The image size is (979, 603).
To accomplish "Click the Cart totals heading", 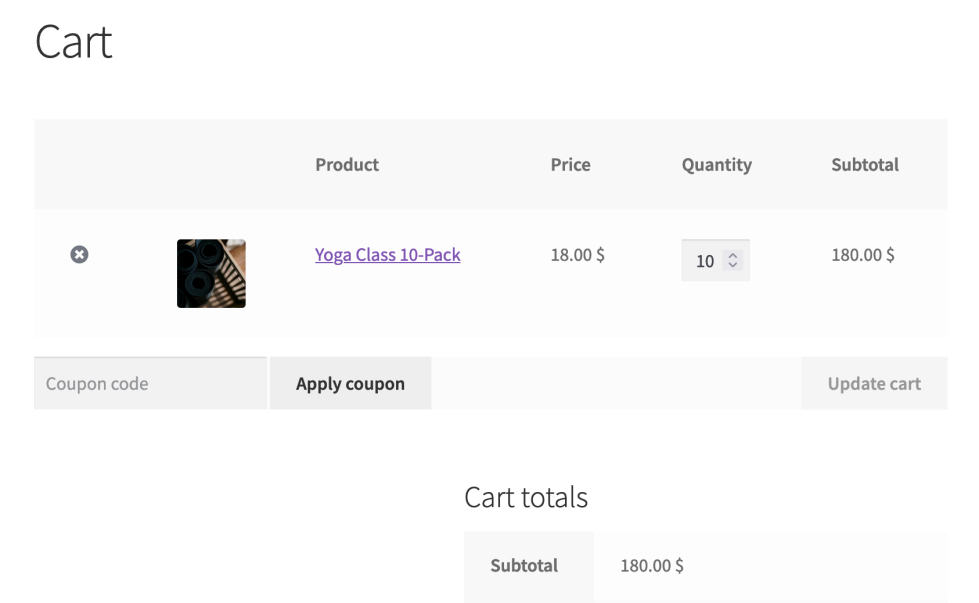I will 525,497.
